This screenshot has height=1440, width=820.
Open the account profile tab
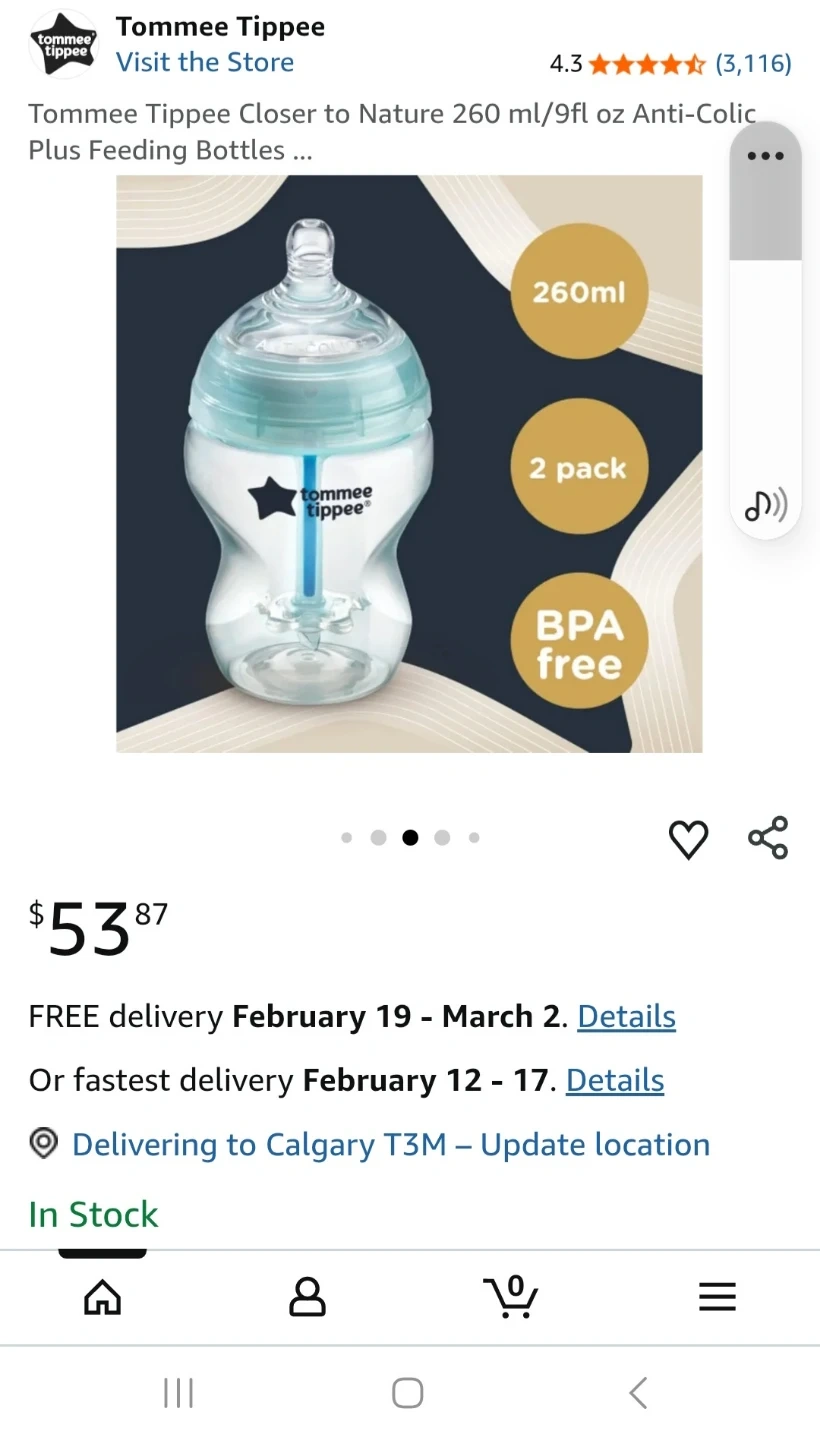(x=307, y=1297)
